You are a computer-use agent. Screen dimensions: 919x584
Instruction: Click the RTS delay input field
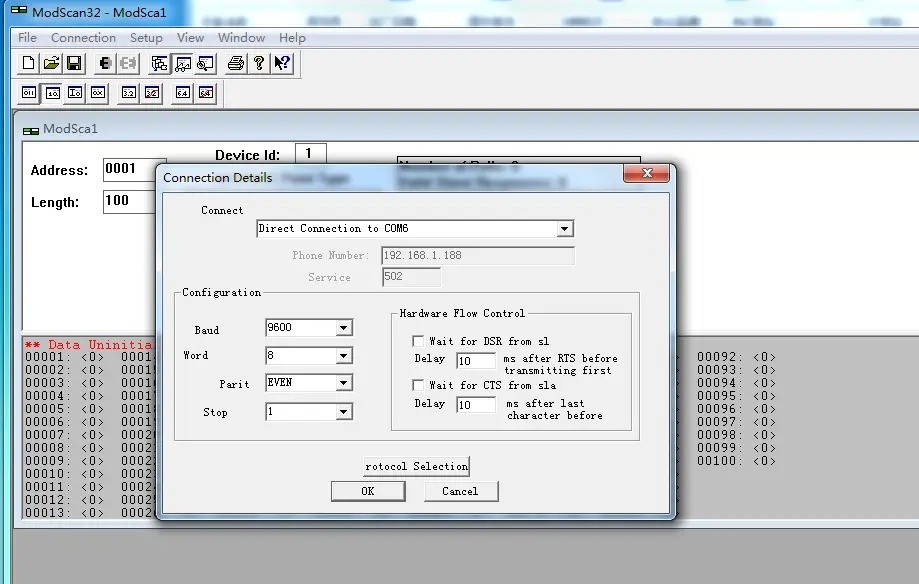476,361
